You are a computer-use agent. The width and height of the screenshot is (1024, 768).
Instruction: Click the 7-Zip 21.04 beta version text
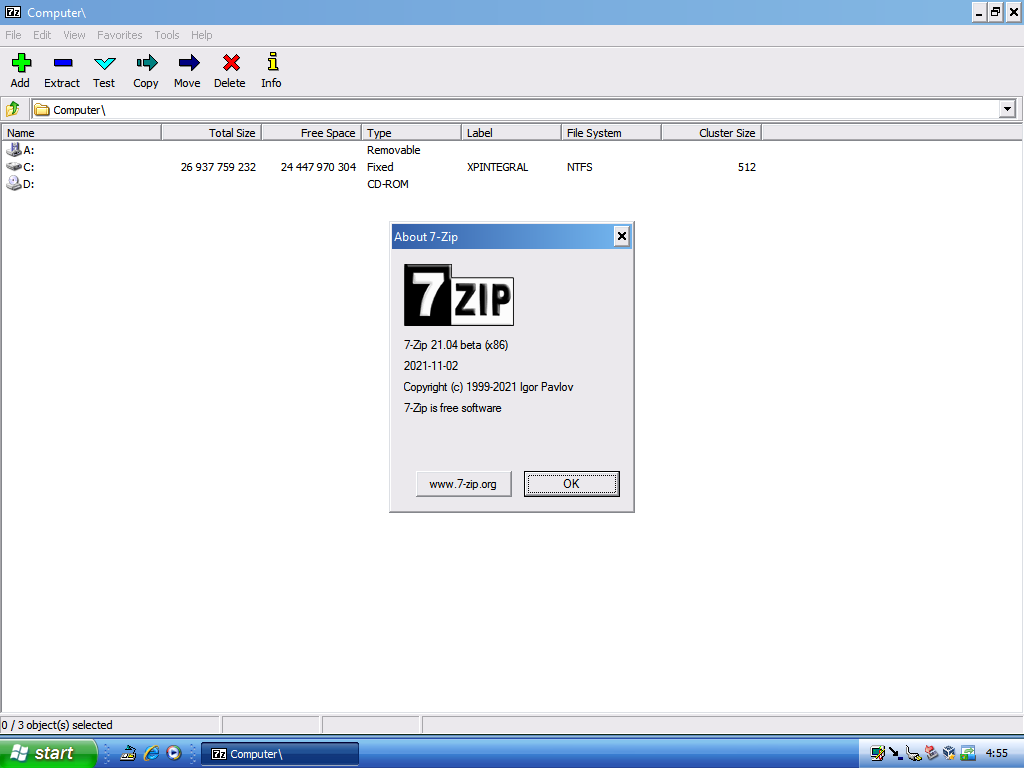click(456, 345)
